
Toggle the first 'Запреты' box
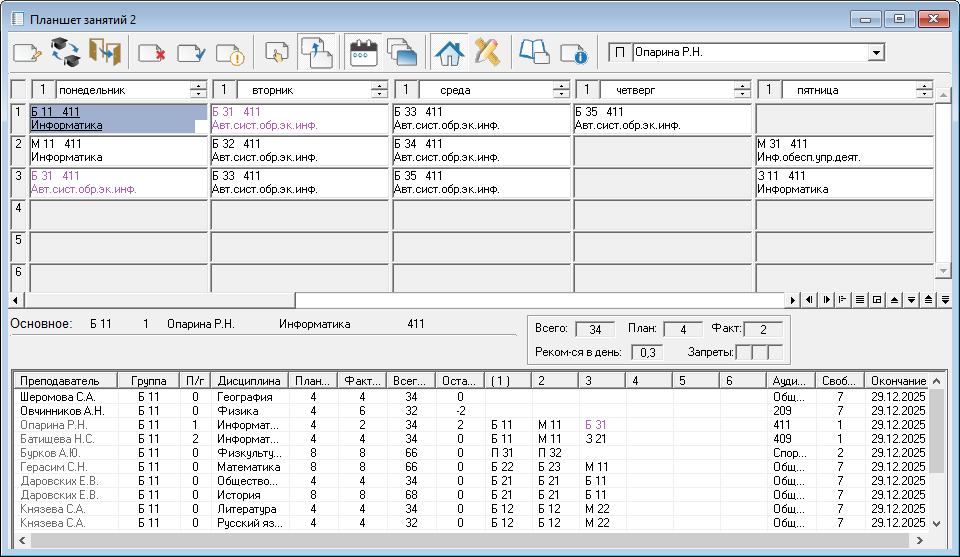pyautogui.click(x=743, y=352)
